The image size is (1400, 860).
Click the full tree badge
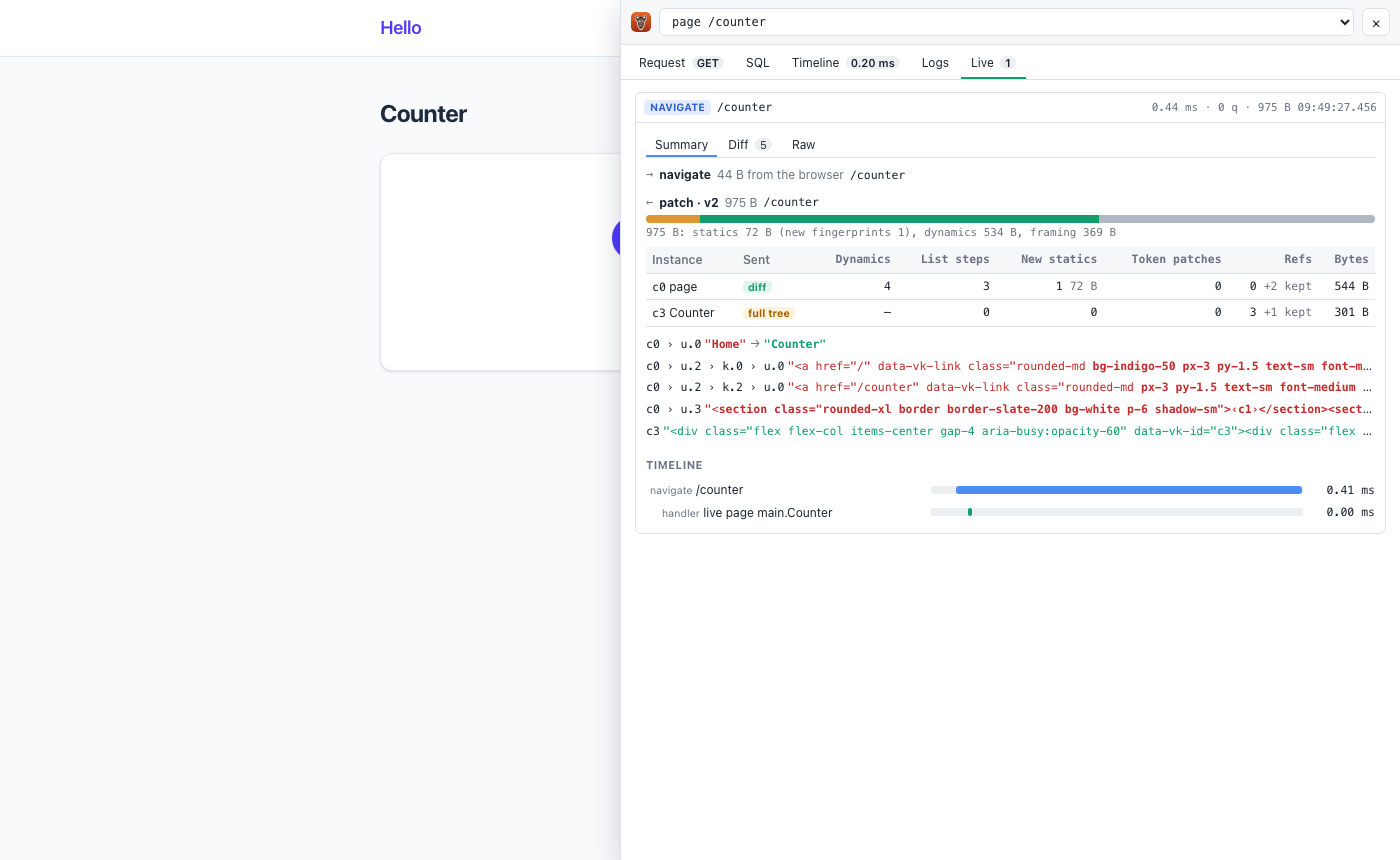coord(768,313)
